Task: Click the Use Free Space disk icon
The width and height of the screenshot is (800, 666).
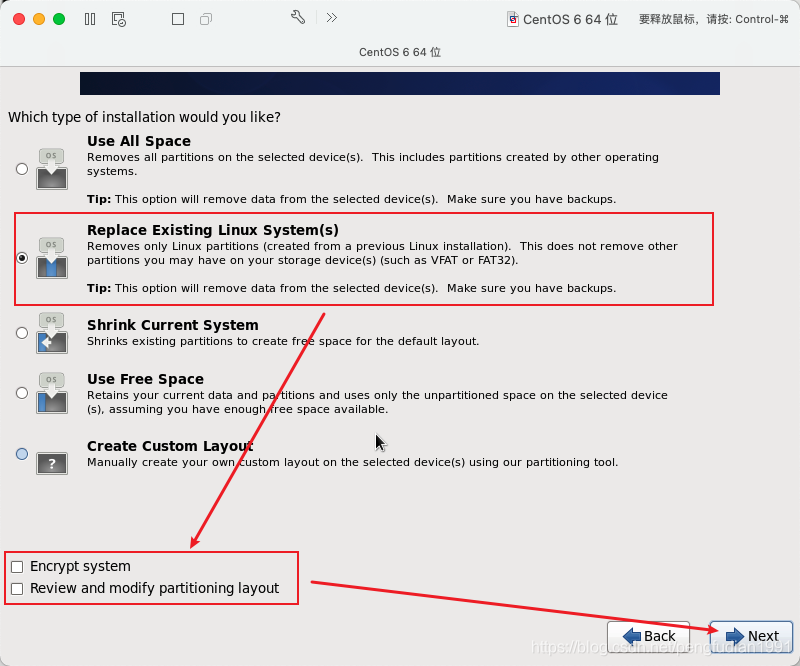Action: [x=52, y=393]
